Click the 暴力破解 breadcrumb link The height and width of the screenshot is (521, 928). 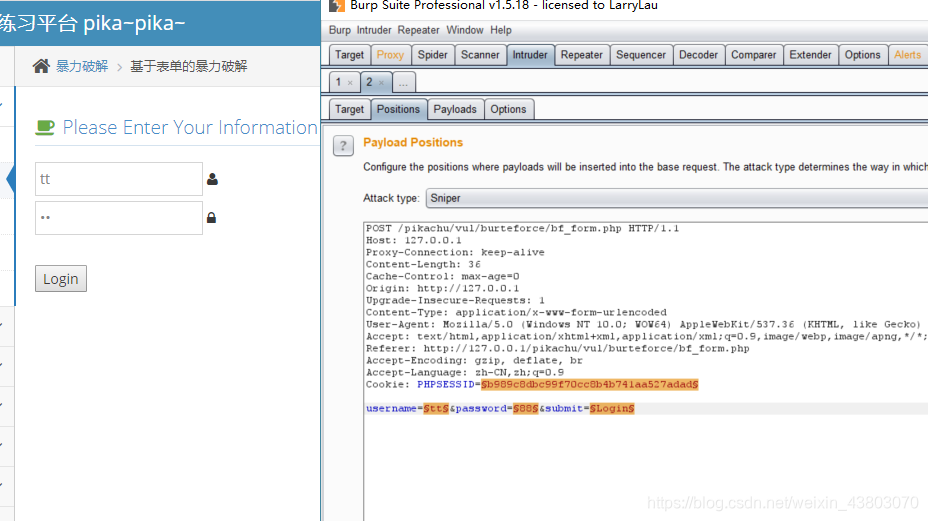coord(82,66)
